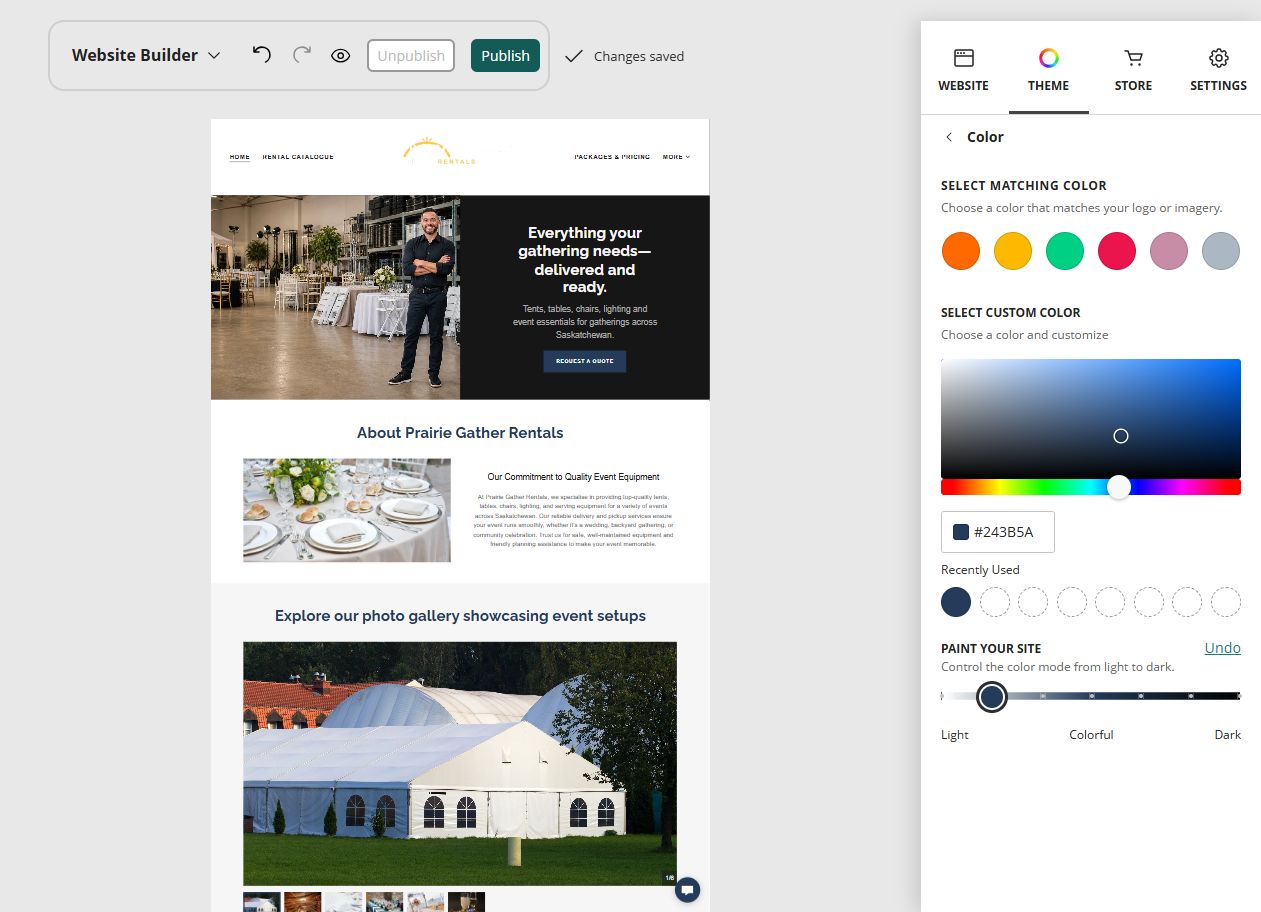Screen dimensions: 1261x912
Task: Select the hero warehouse photo
Action: [335, 297]
